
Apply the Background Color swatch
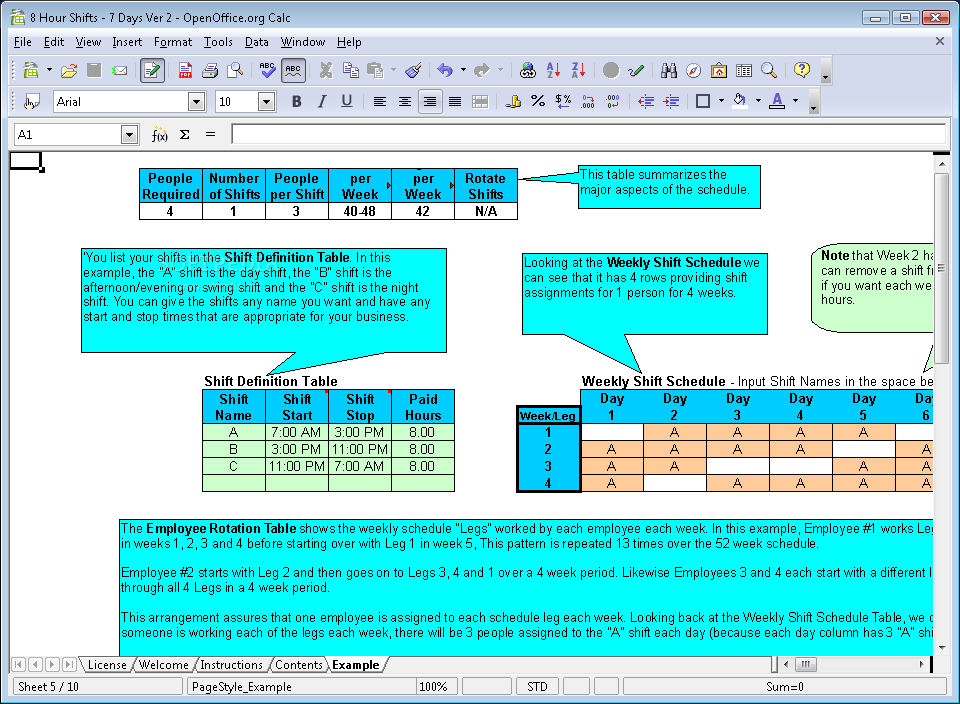point(740,102)
